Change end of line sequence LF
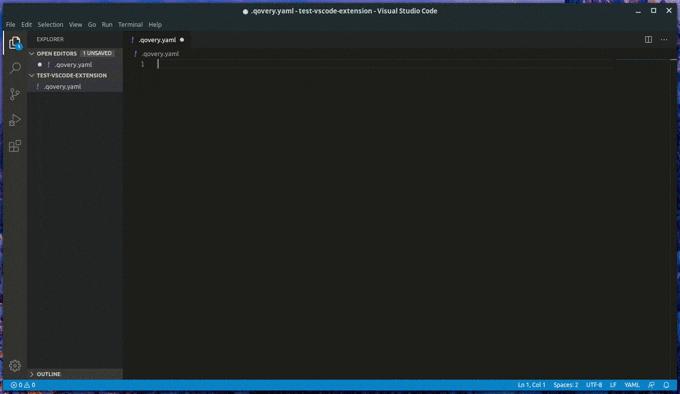Viewport: 680px width, 394px height. pyautogui.click(x=613, y=385)
